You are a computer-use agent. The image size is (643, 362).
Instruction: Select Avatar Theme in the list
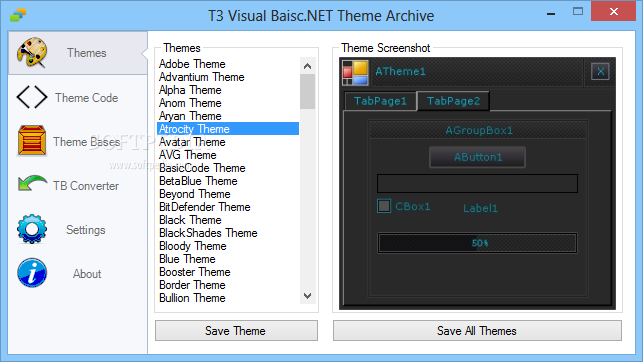pos(228,142)
